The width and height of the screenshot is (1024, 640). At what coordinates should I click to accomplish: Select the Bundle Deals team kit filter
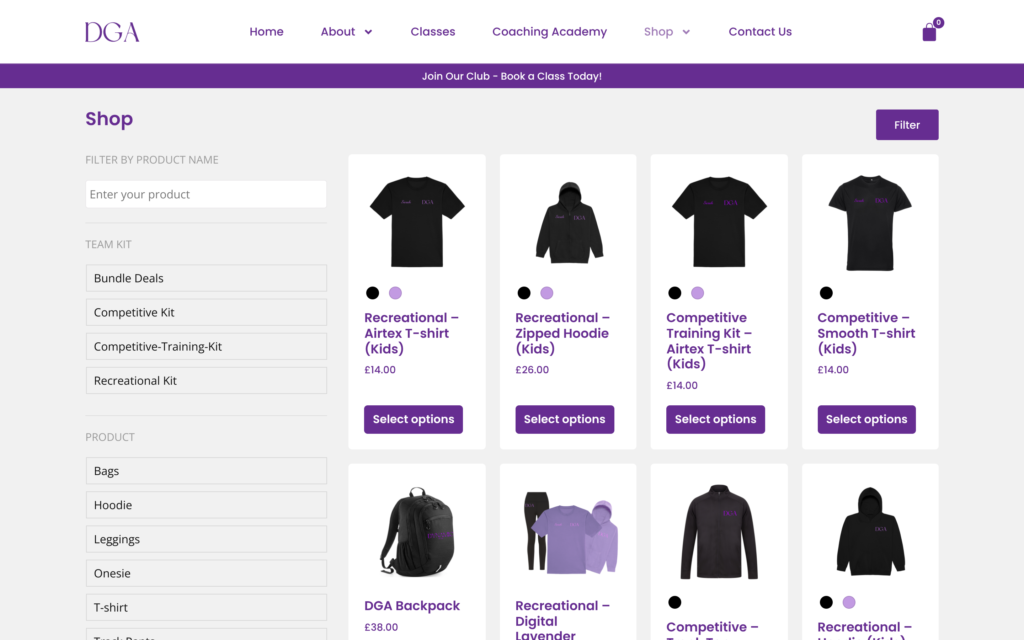(x=206, y=278)
